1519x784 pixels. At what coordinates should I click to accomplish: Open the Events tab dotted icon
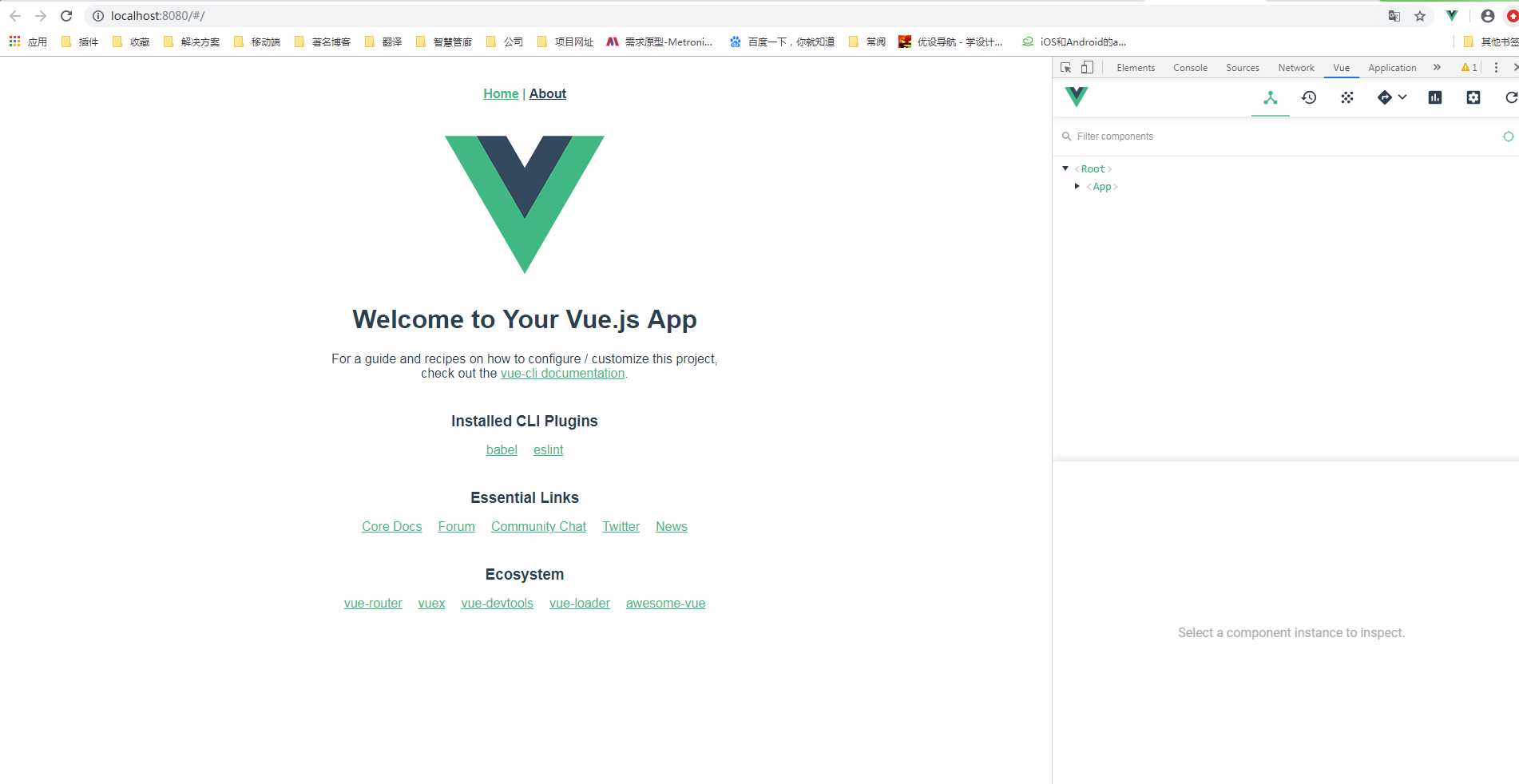[x=1346, y=97]
